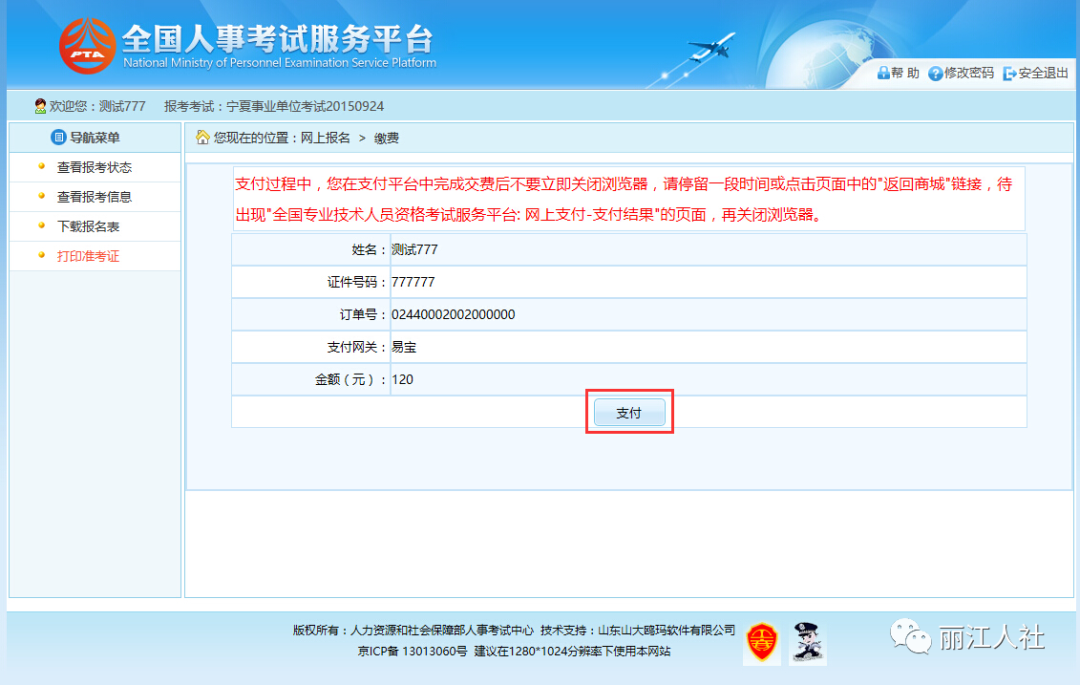Select 打印准考证 menu item
1080x685 pixels.
tap(88, 256)
